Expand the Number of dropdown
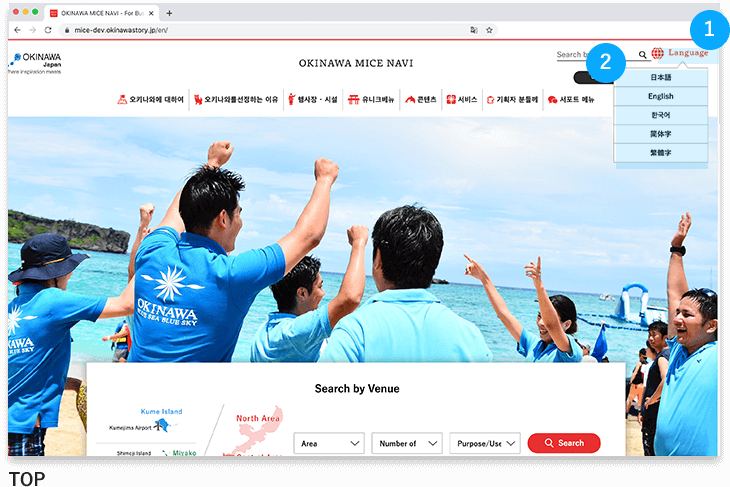 (406, 443)
